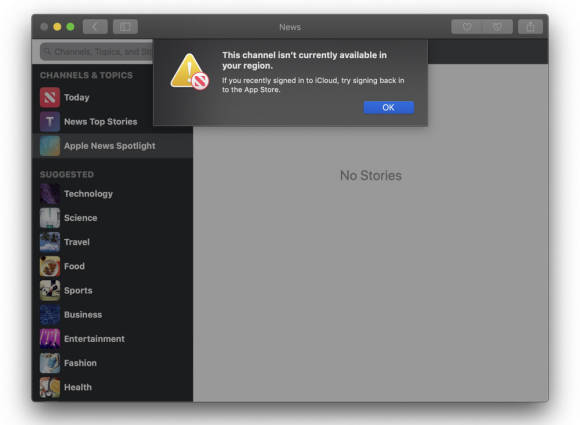The image size is (580, 425).
Task: Click the Technology topic thumbnail
Action: pyautogui.click(x=50, y=194)
